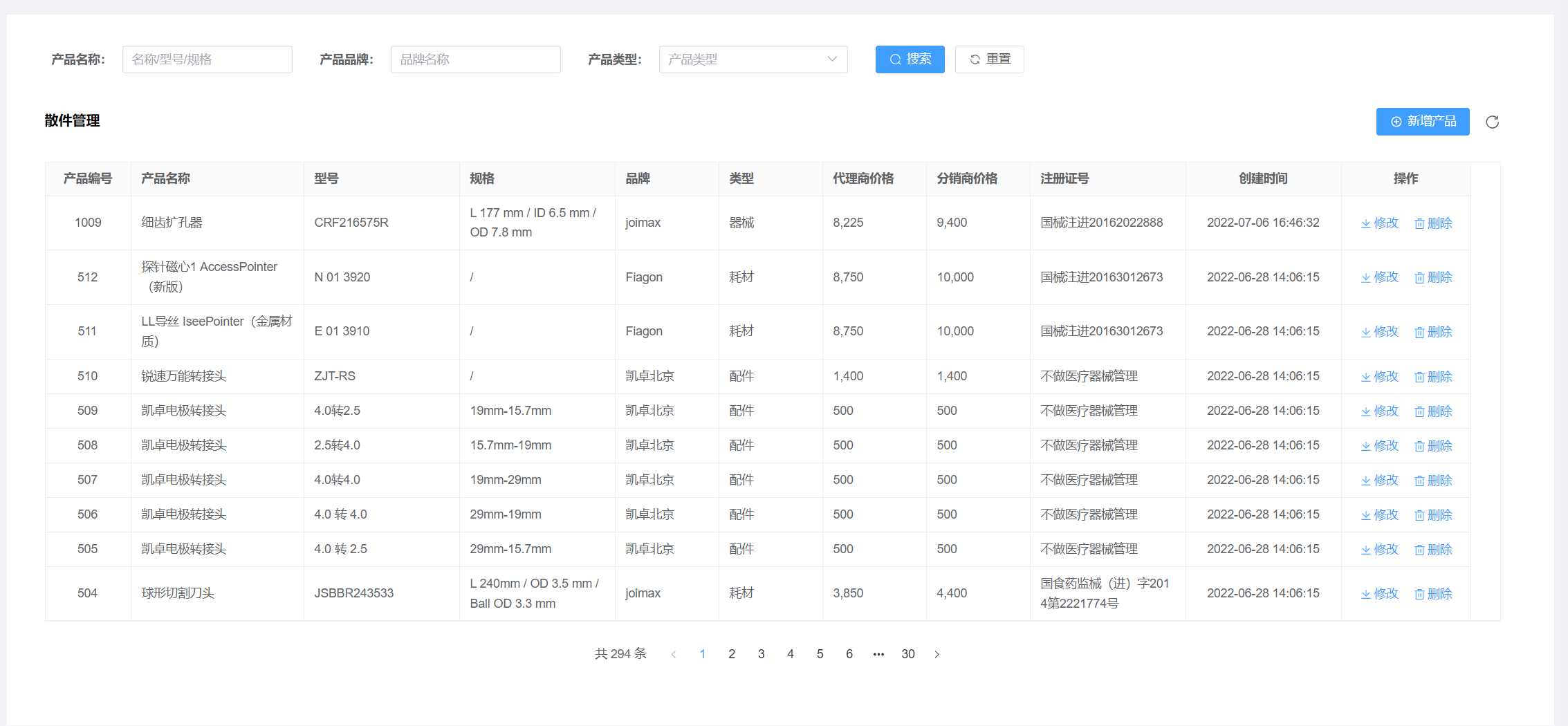Click the previous page arrow
Image resolution: width=1568 pixels, height=726 pixels.
click(x=673, y=654)
